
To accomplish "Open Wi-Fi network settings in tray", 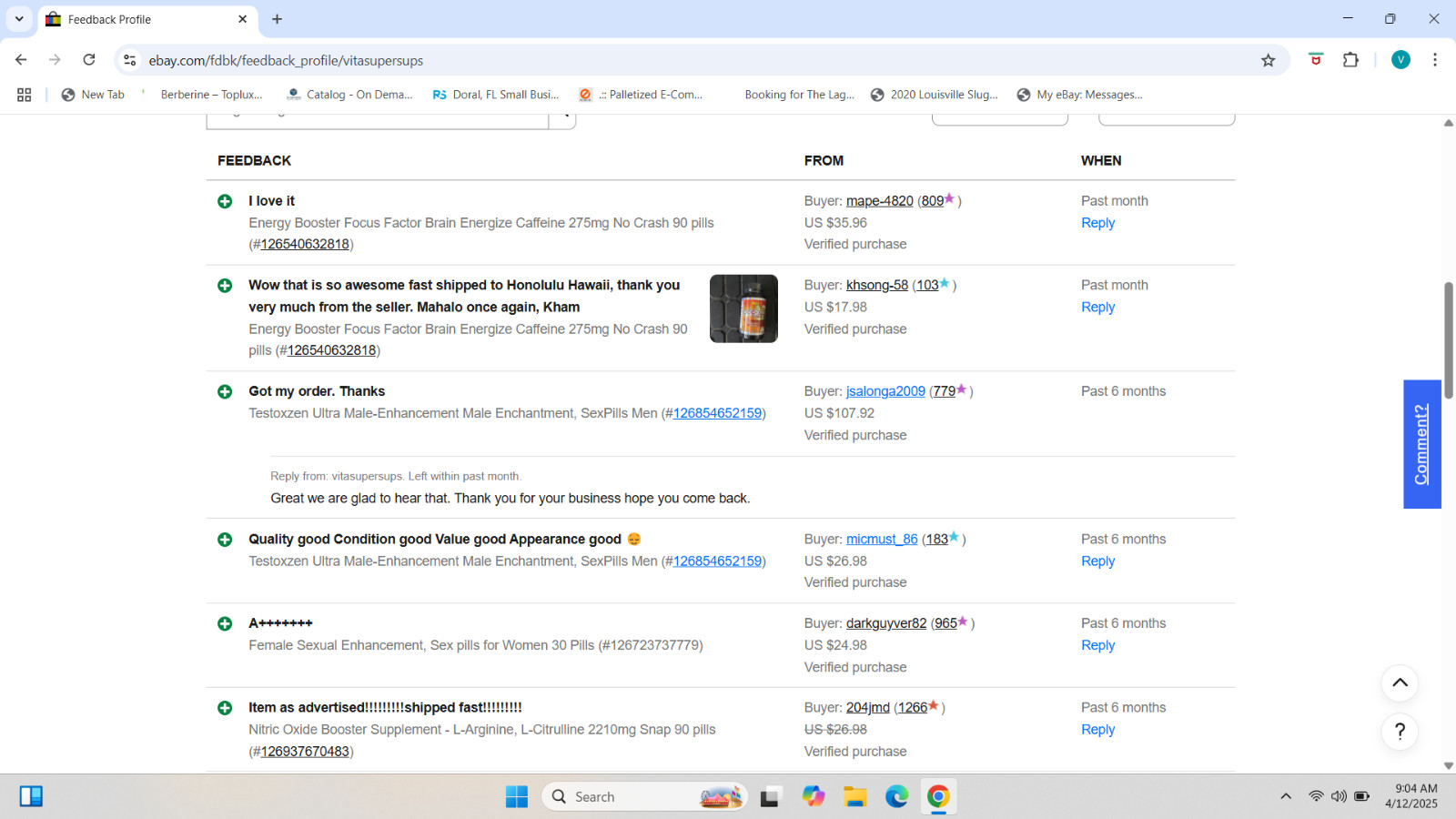I will [1316, 797].
